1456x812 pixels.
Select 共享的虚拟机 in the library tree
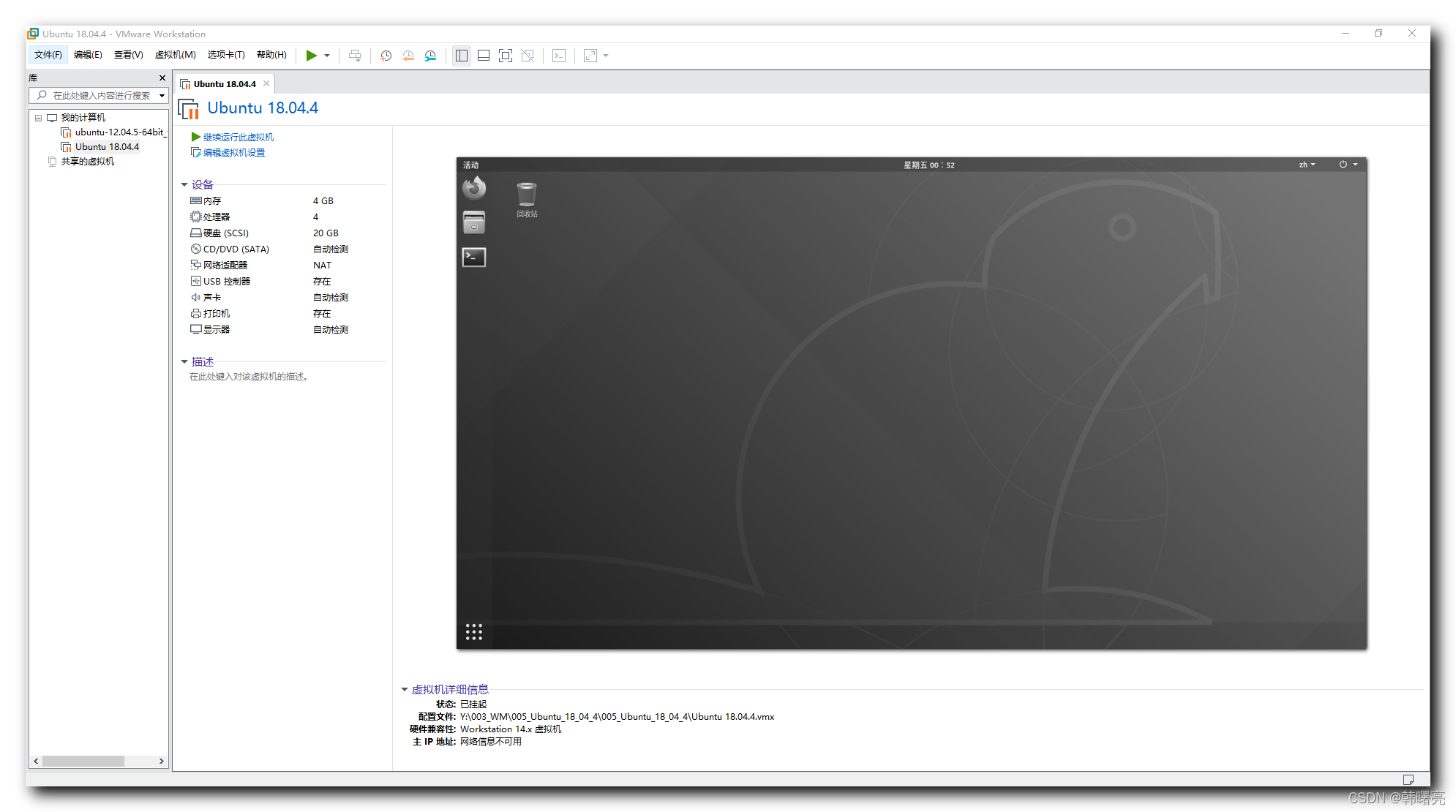point(88,162)
